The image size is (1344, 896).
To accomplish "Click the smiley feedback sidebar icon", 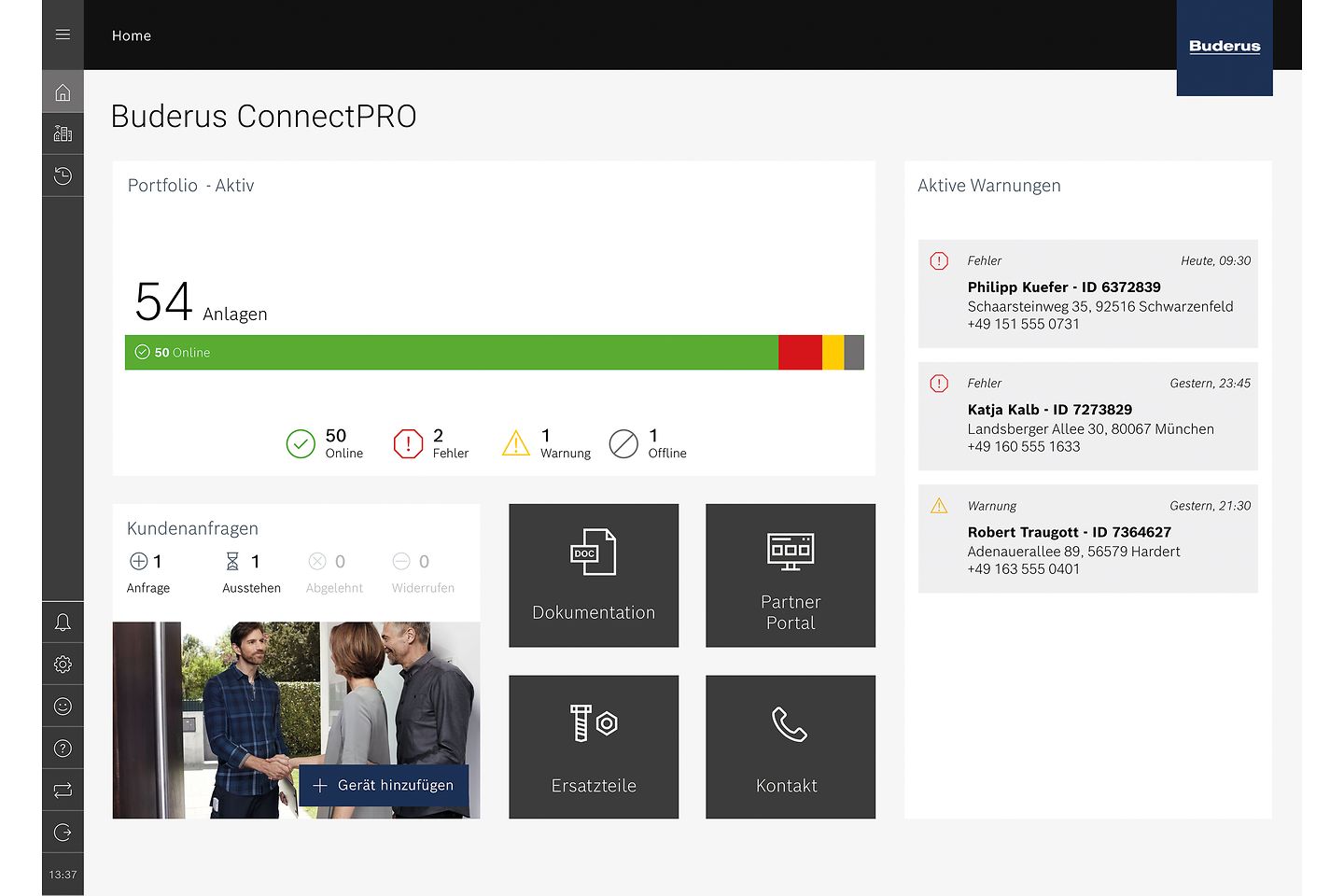I will 63,707.
